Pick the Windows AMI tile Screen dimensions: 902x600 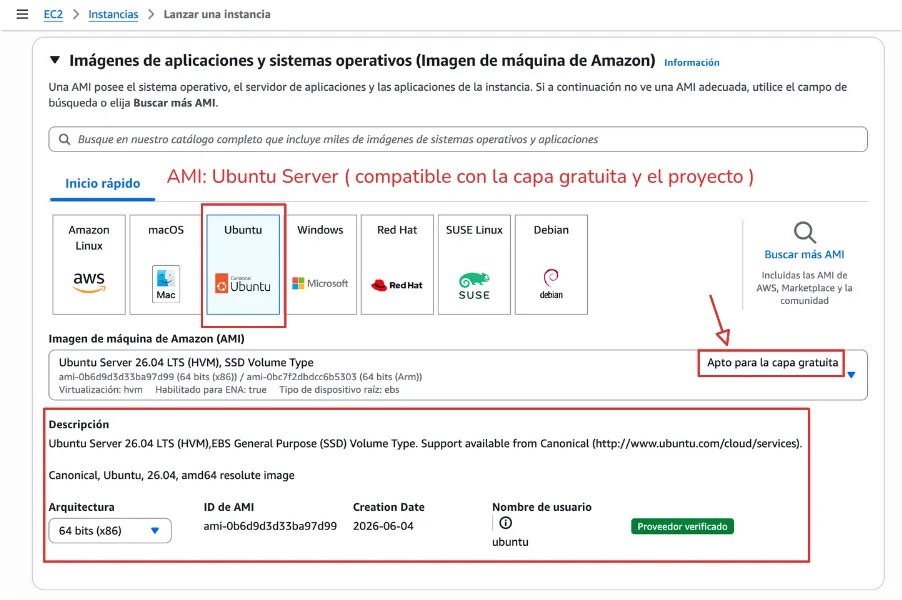320,265
